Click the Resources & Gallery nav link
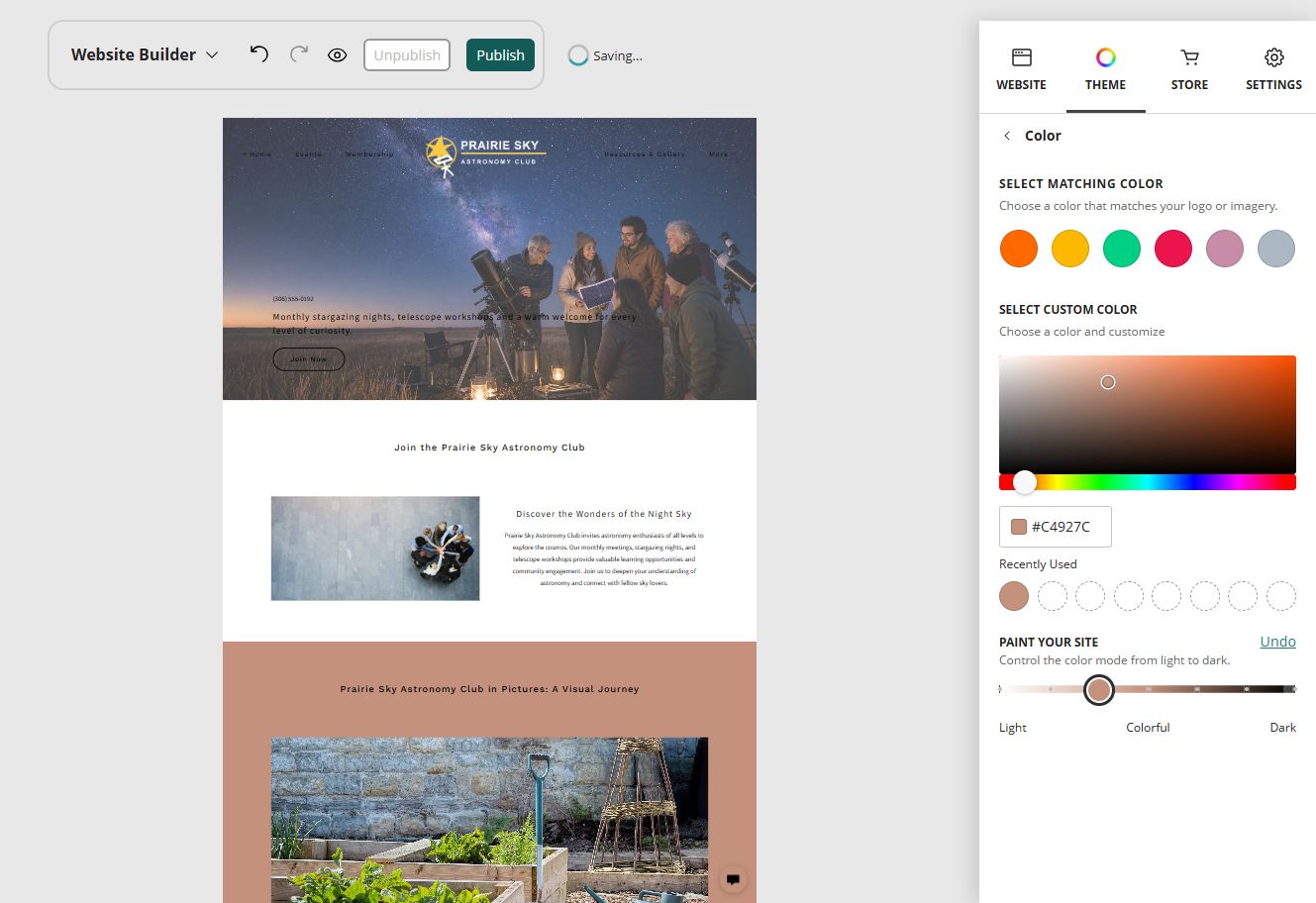The image size is (1316, 903). [645, 154]
